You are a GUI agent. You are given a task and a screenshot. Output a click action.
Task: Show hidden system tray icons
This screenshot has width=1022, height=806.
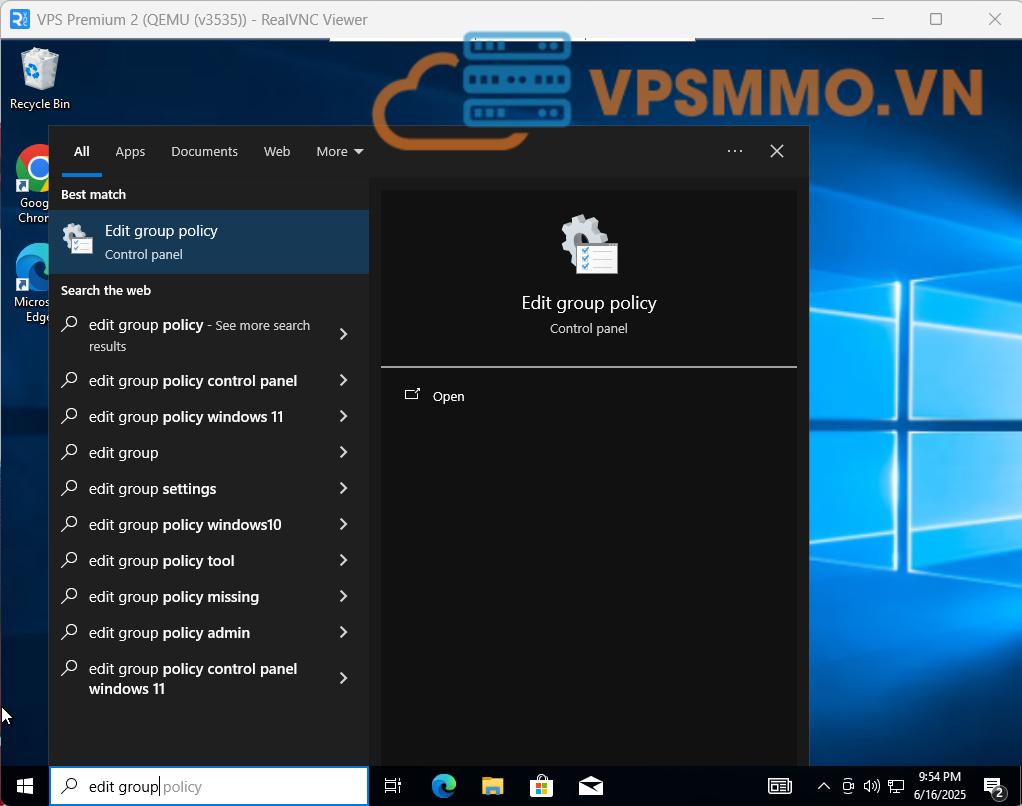click(x=824, y=786)
